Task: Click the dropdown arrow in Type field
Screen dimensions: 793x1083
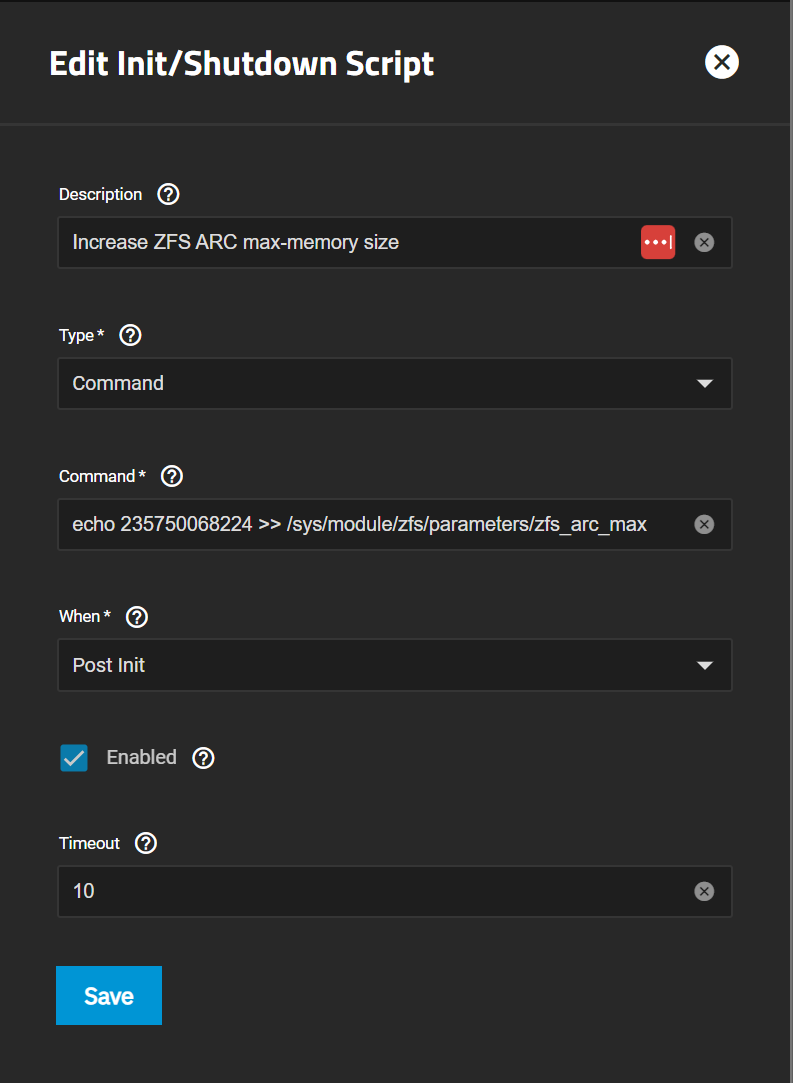Action: coord(704,383)
